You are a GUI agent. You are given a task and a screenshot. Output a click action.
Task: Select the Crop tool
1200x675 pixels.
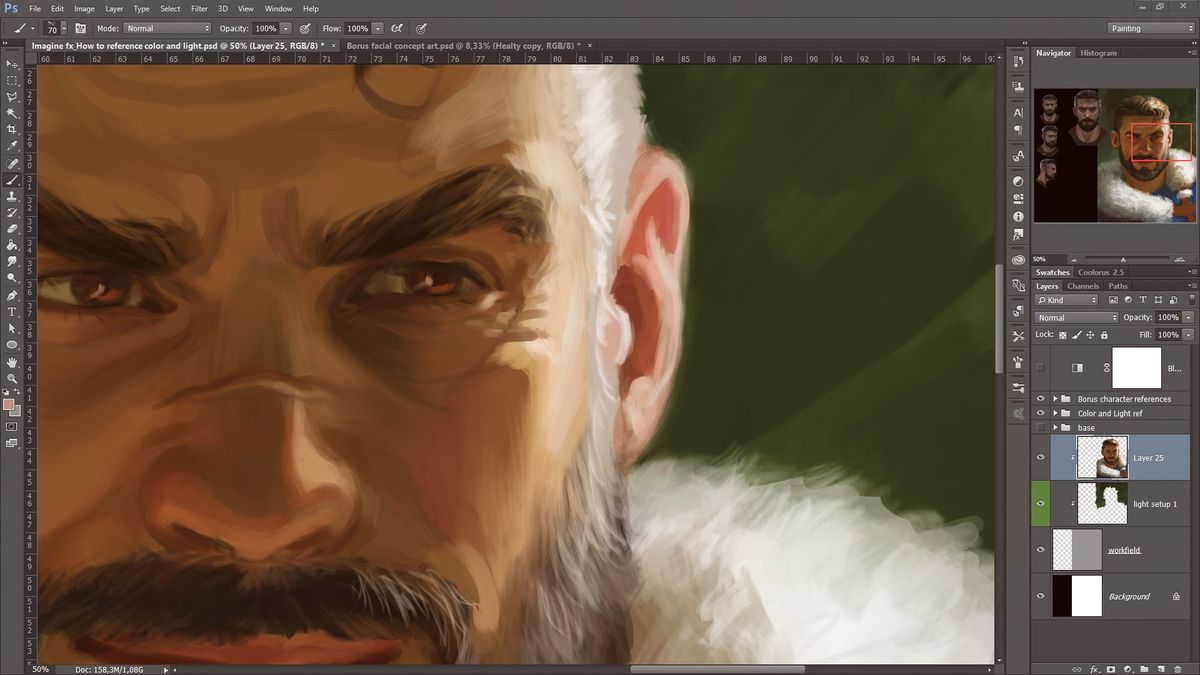click(x=13, y=127)
